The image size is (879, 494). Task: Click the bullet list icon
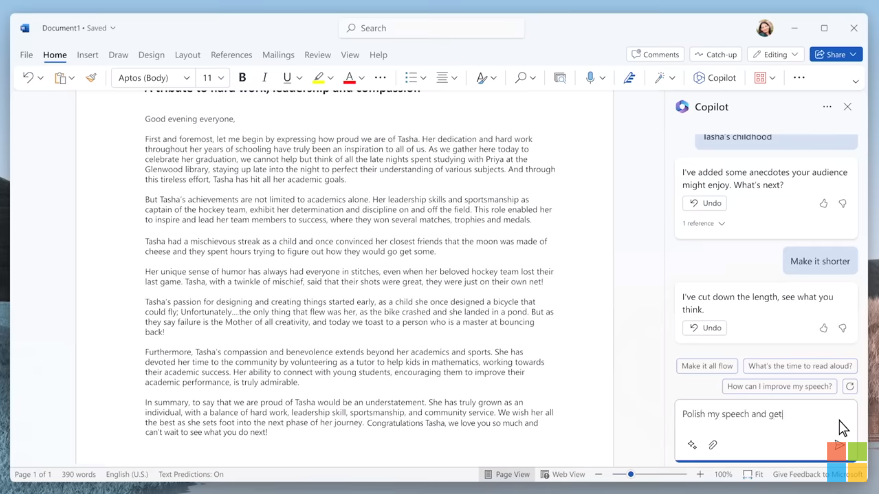click(411, 78)
